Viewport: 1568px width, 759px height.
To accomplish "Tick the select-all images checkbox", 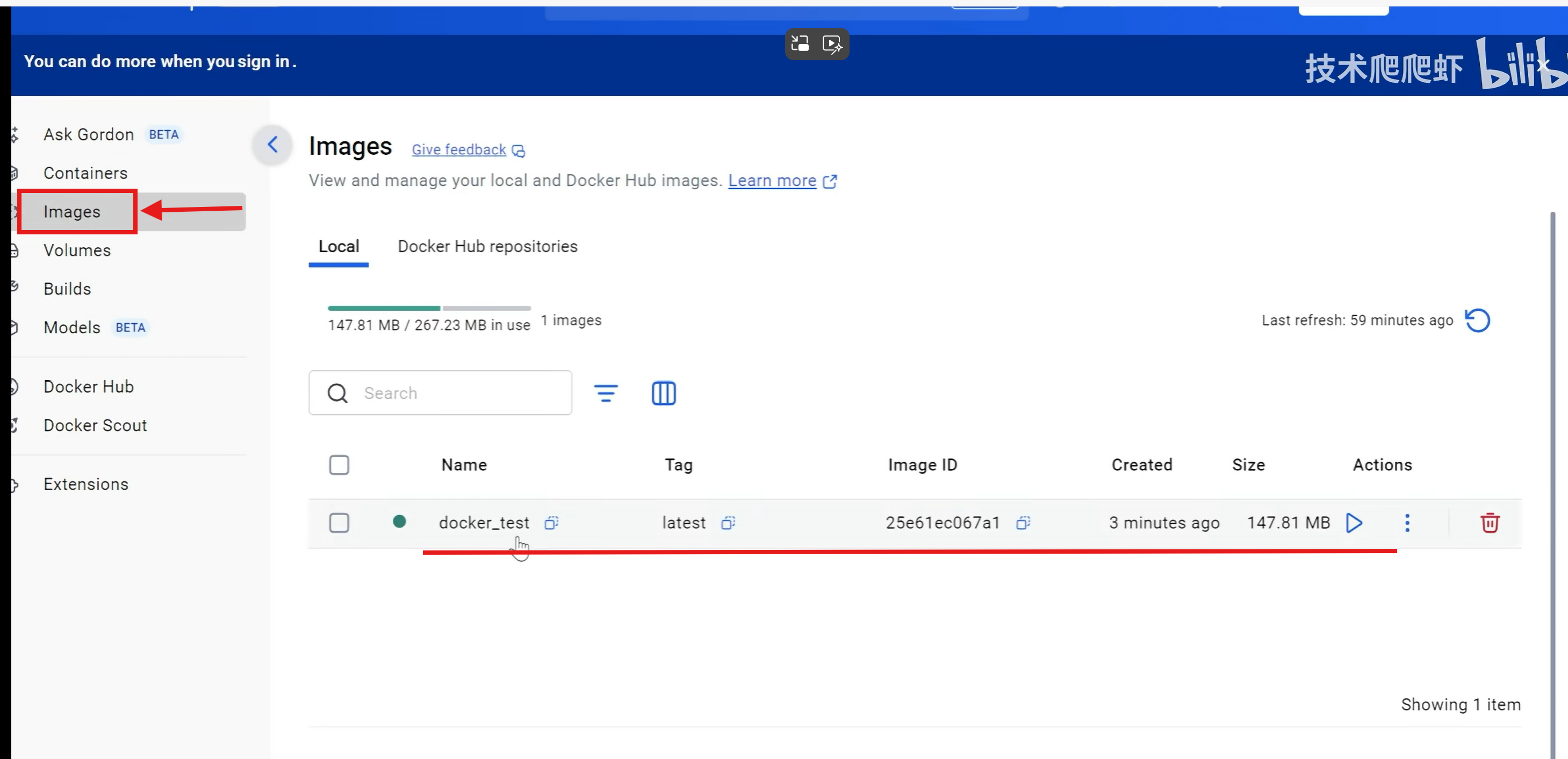I will pos(339,465).
